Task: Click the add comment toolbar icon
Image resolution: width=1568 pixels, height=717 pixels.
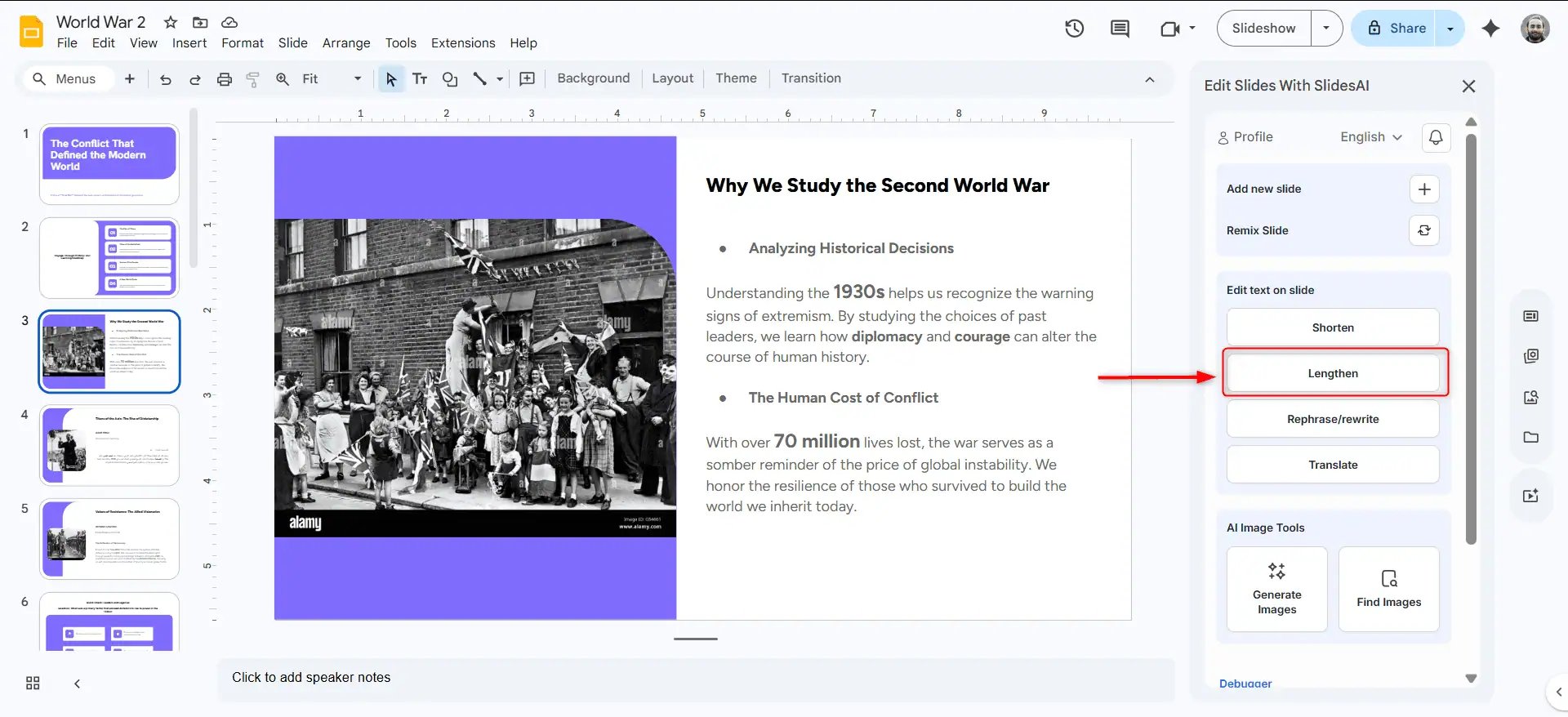Action: [x=528, y=79]
